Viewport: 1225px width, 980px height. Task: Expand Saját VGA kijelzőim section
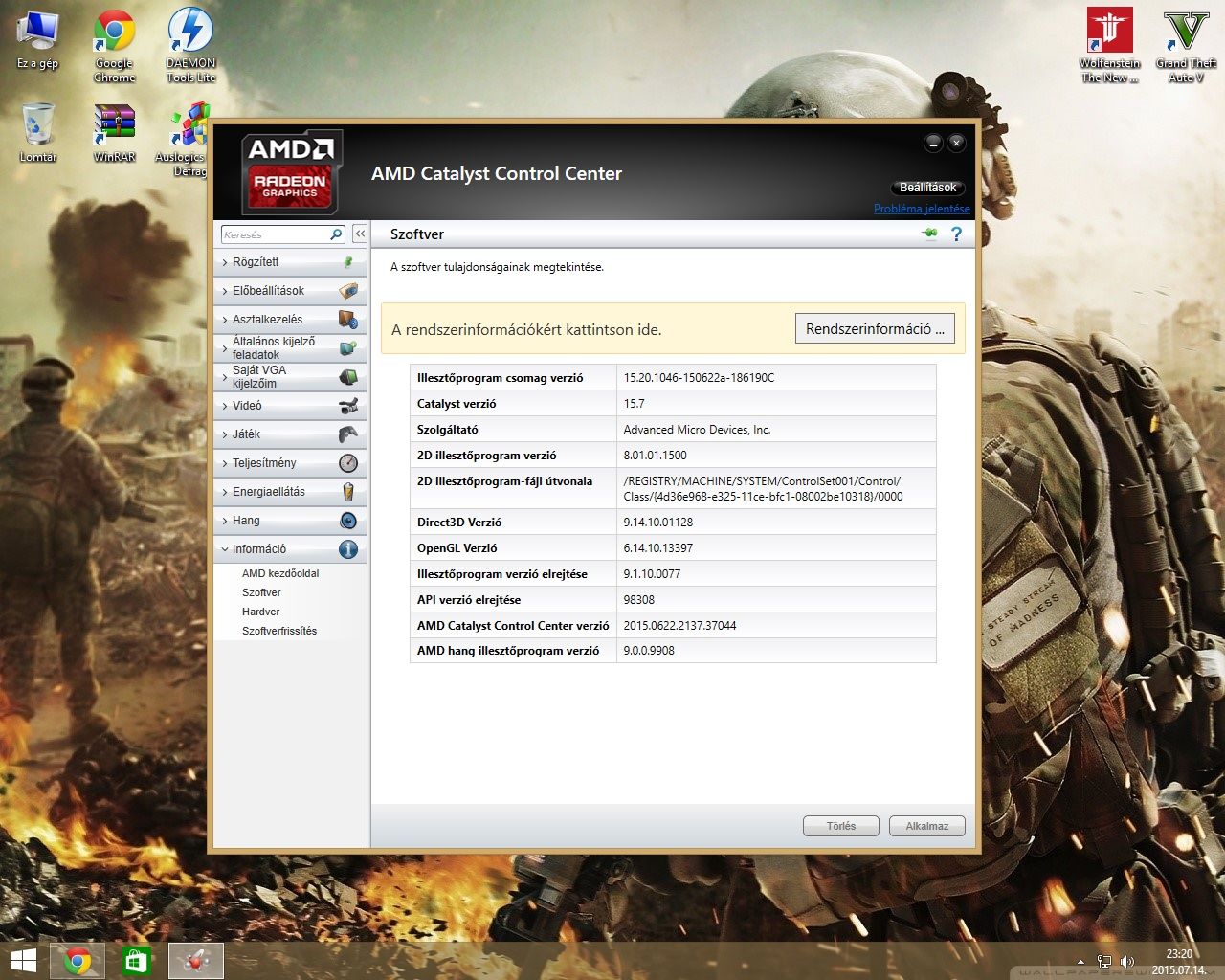(289, 376)
